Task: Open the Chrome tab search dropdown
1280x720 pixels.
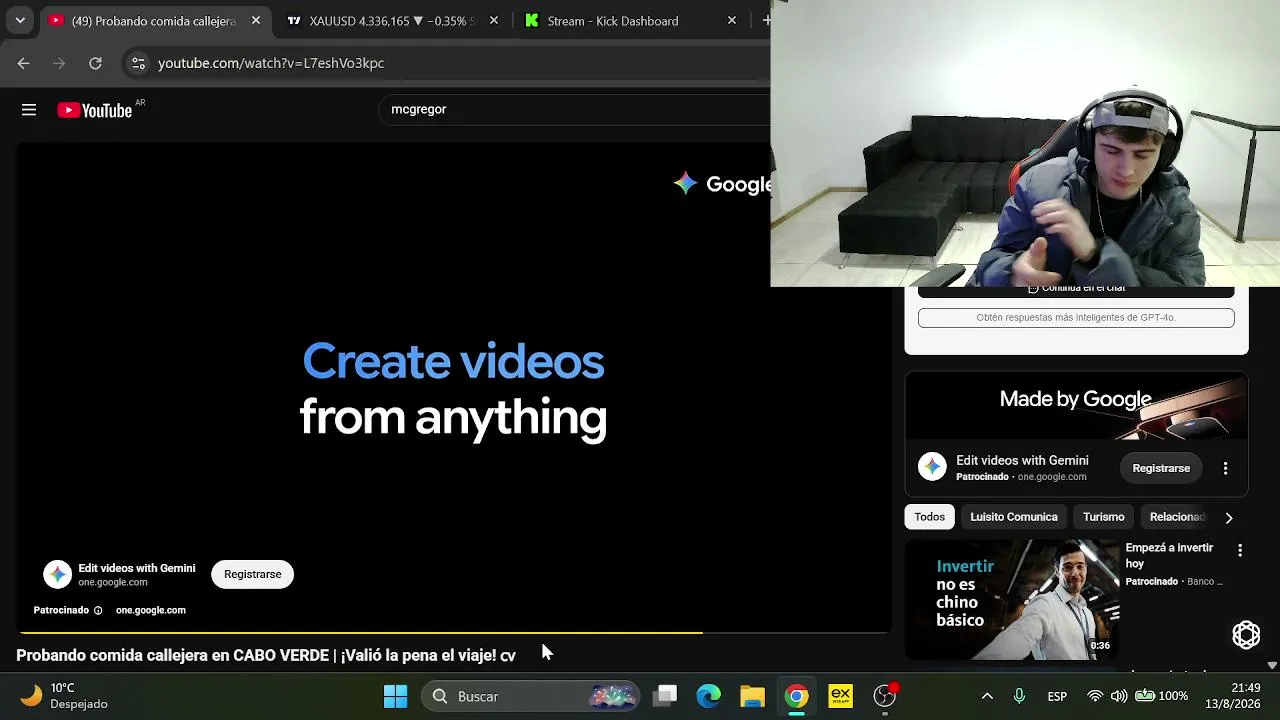Action: (x=20, y=20)
